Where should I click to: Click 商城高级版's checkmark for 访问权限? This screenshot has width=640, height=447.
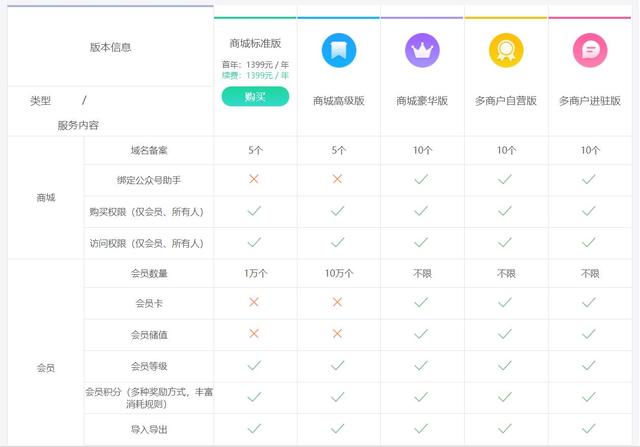(x=338, y=242)
